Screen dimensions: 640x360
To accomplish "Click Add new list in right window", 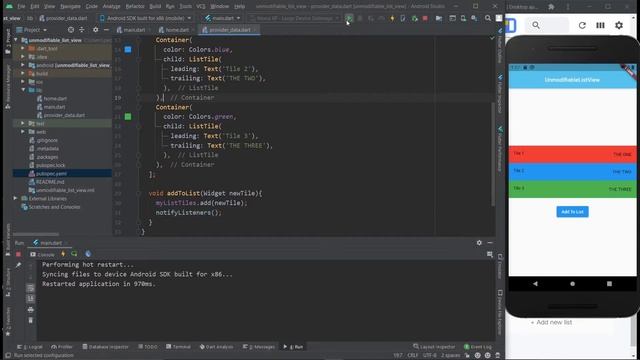I will [x=551, y=322].
